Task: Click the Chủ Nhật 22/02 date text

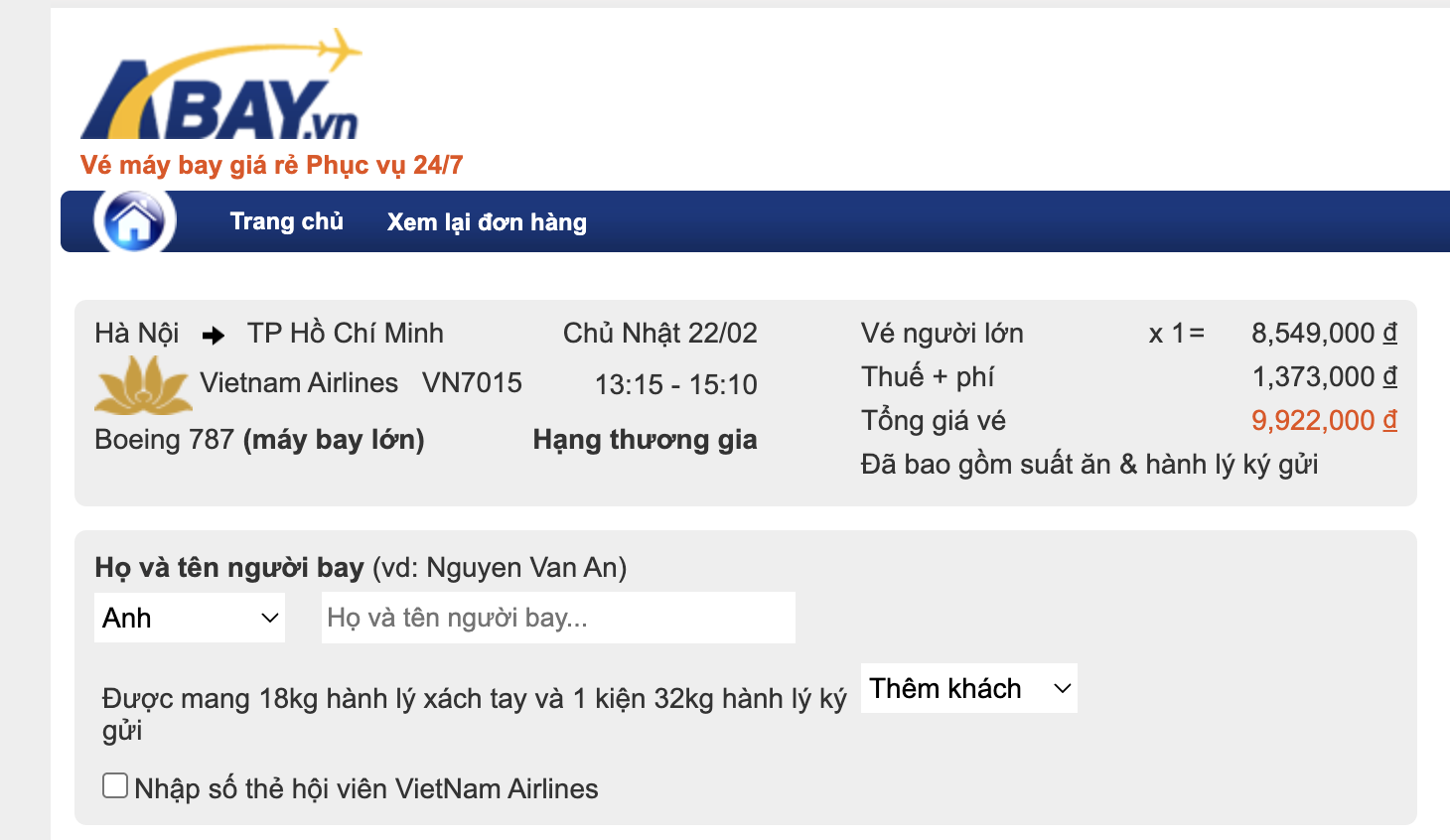Action: tap(662, 333)
